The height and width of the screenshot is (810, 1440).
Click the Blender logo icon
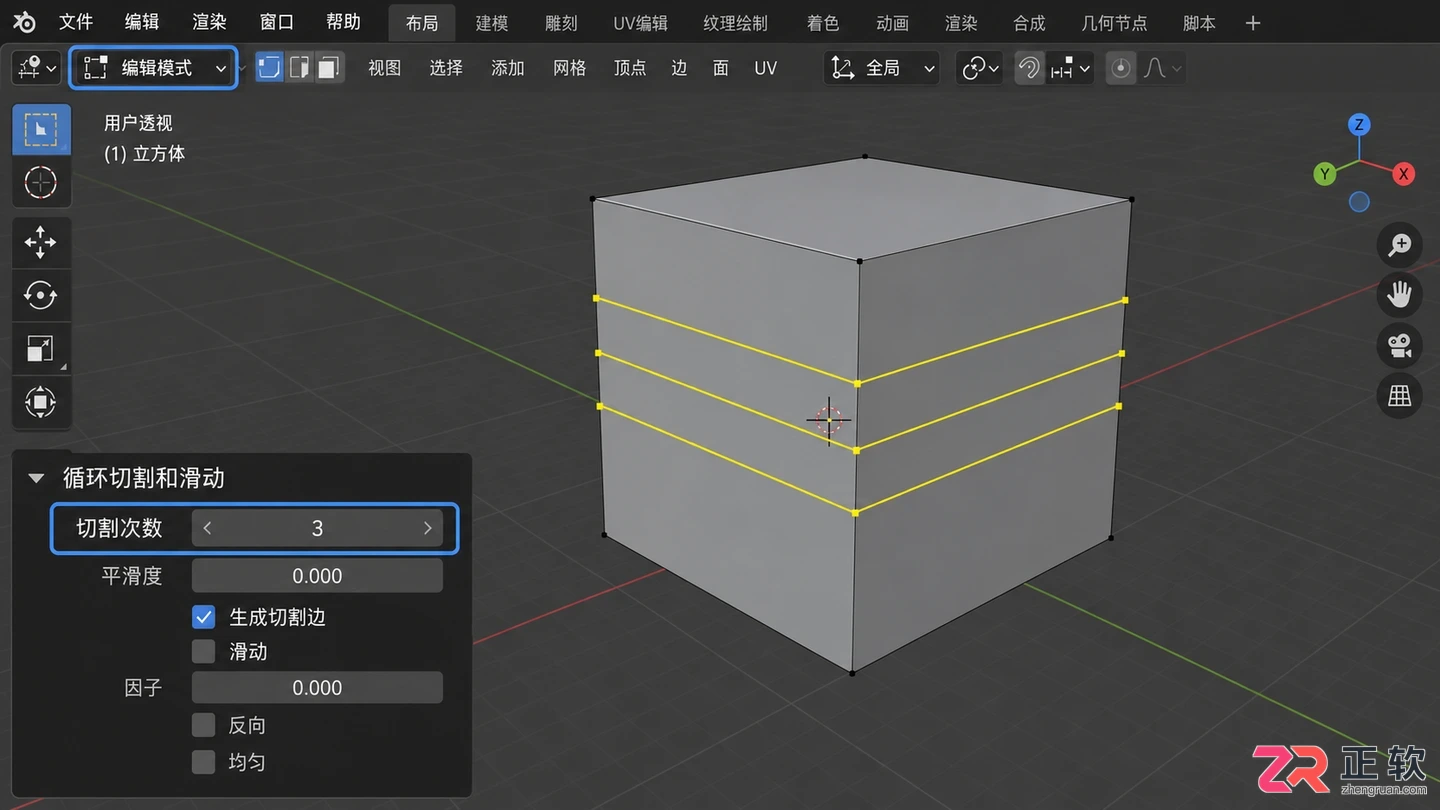[25, 22]
